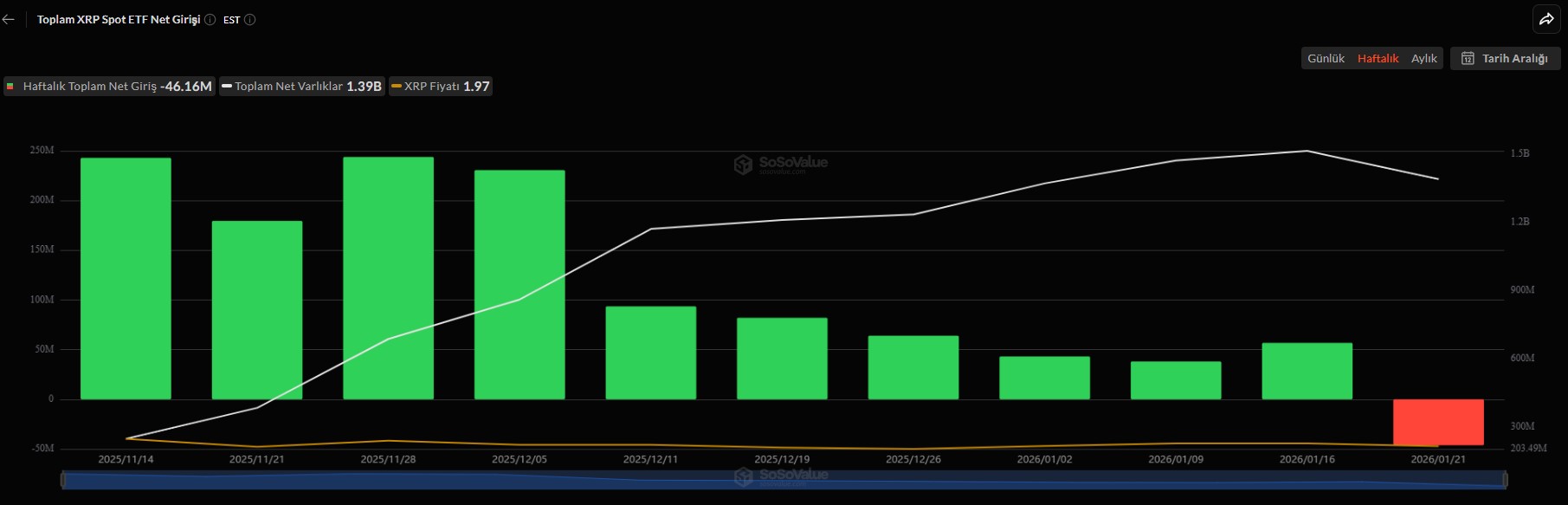Click the green bar for 2025/12/19
The image size is (1568, 505).
[x=782, y=358]
